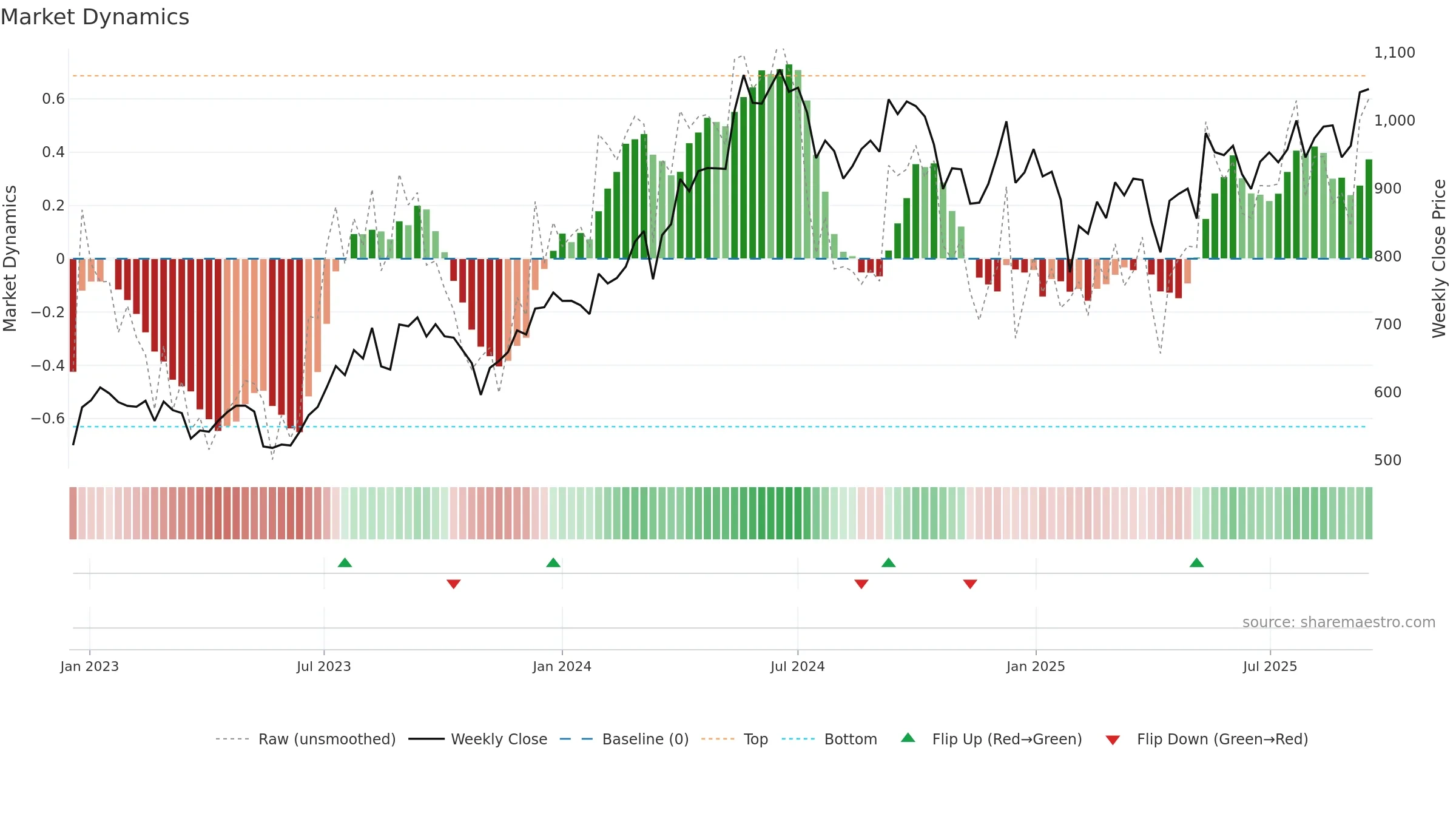Click the Raw (unsmoothed) legend entry

306,739
